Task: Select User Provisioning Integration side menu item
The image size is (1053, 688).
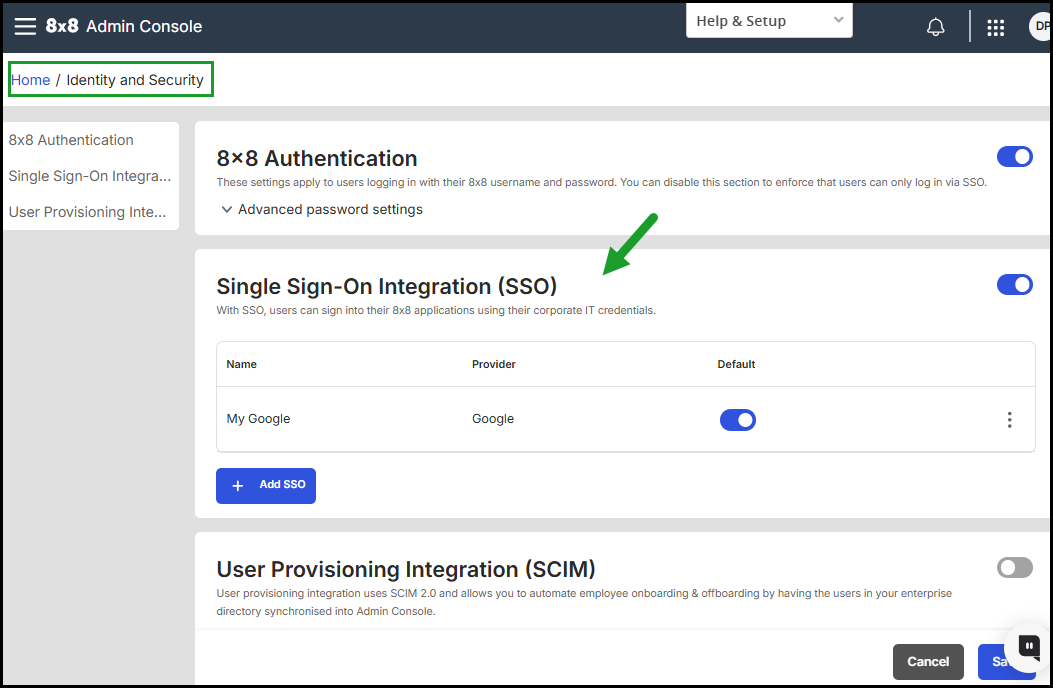Action: point(87,212)
